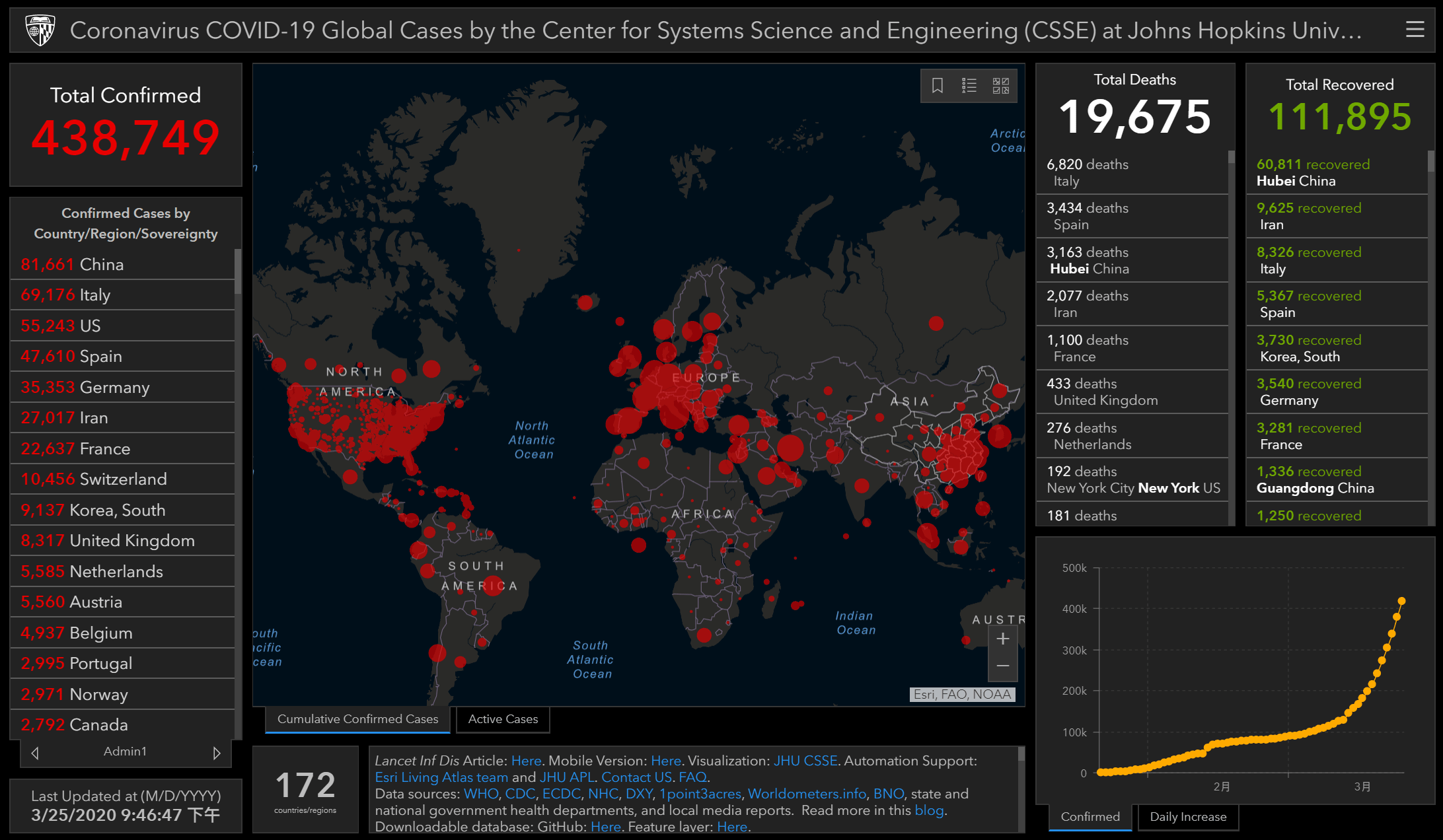
Task: Open the map legend list icon
Action: pyautogui.click(x=969, y=86)
